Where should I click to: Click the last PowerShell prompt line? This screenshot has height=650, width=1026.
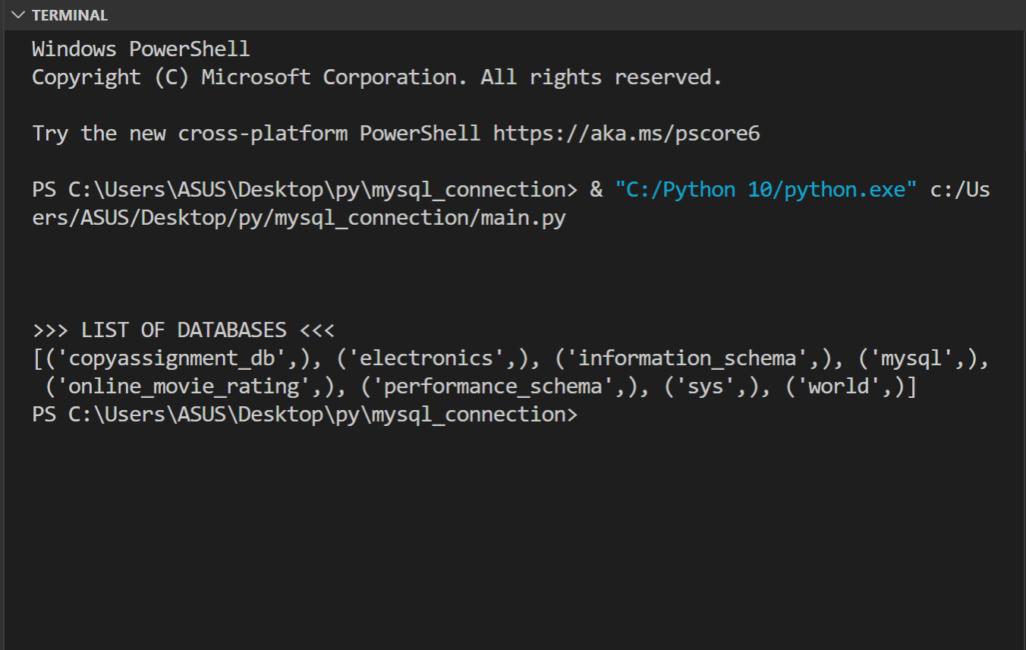pyautogui.click(x=304, y=413)
